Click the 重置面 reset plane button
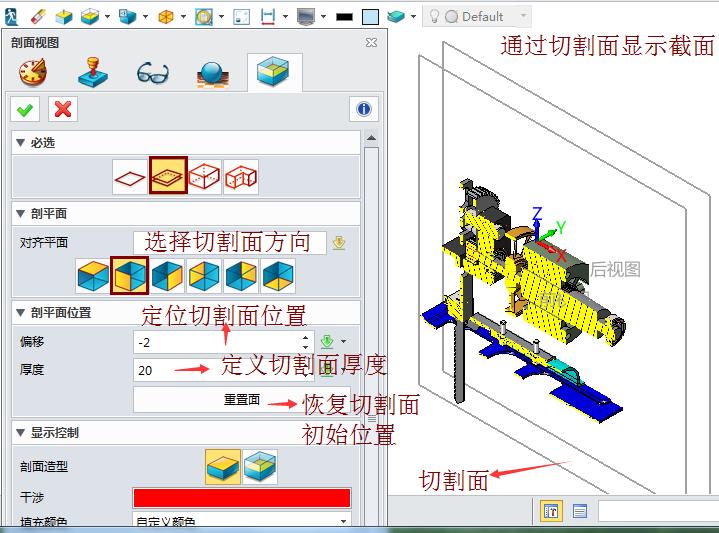 click(x=241, y=399)
